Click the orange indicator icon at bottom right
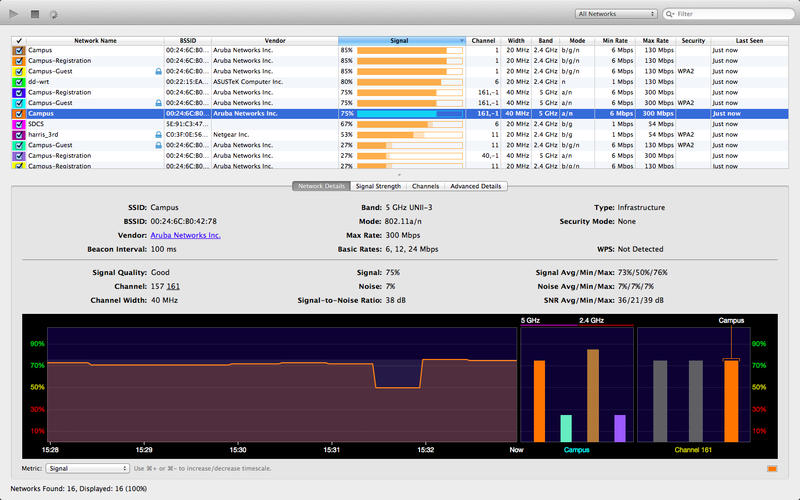The height and width of the screenshot is (500, 800). coord(771,468)
